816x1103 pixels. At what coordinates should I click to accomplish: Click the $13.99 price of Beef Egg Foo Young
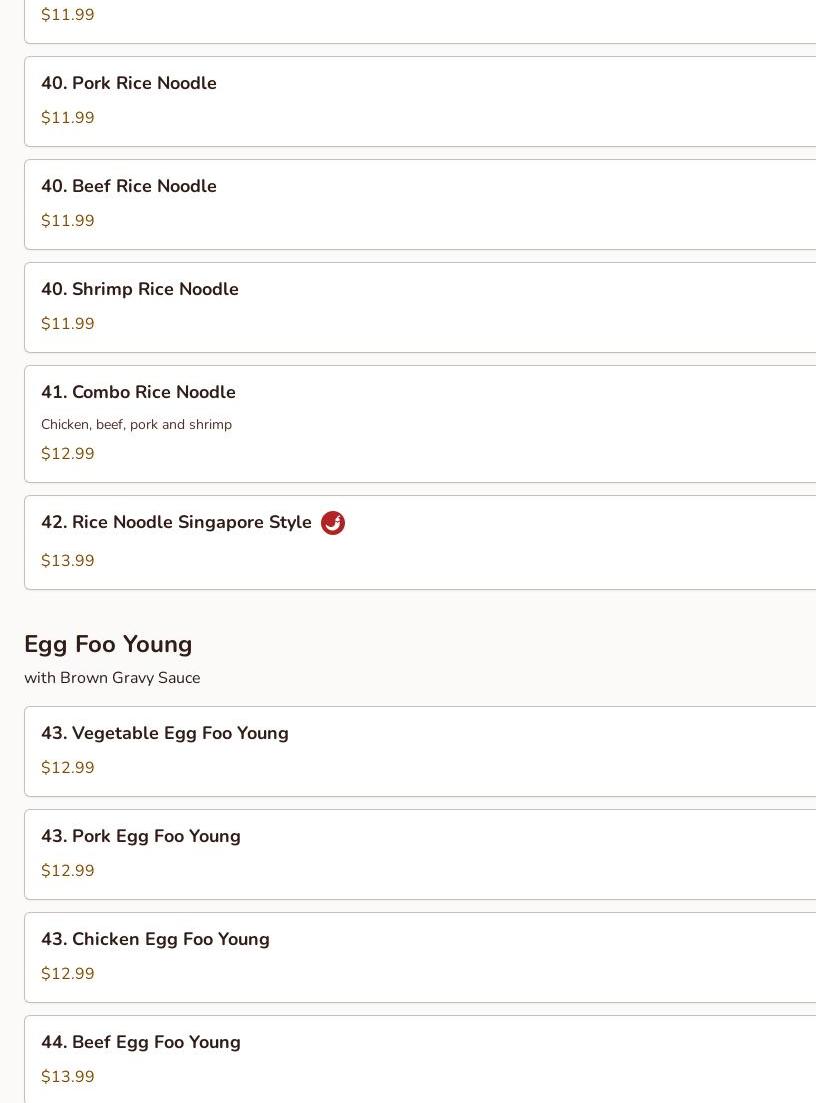coord(68,1077)
